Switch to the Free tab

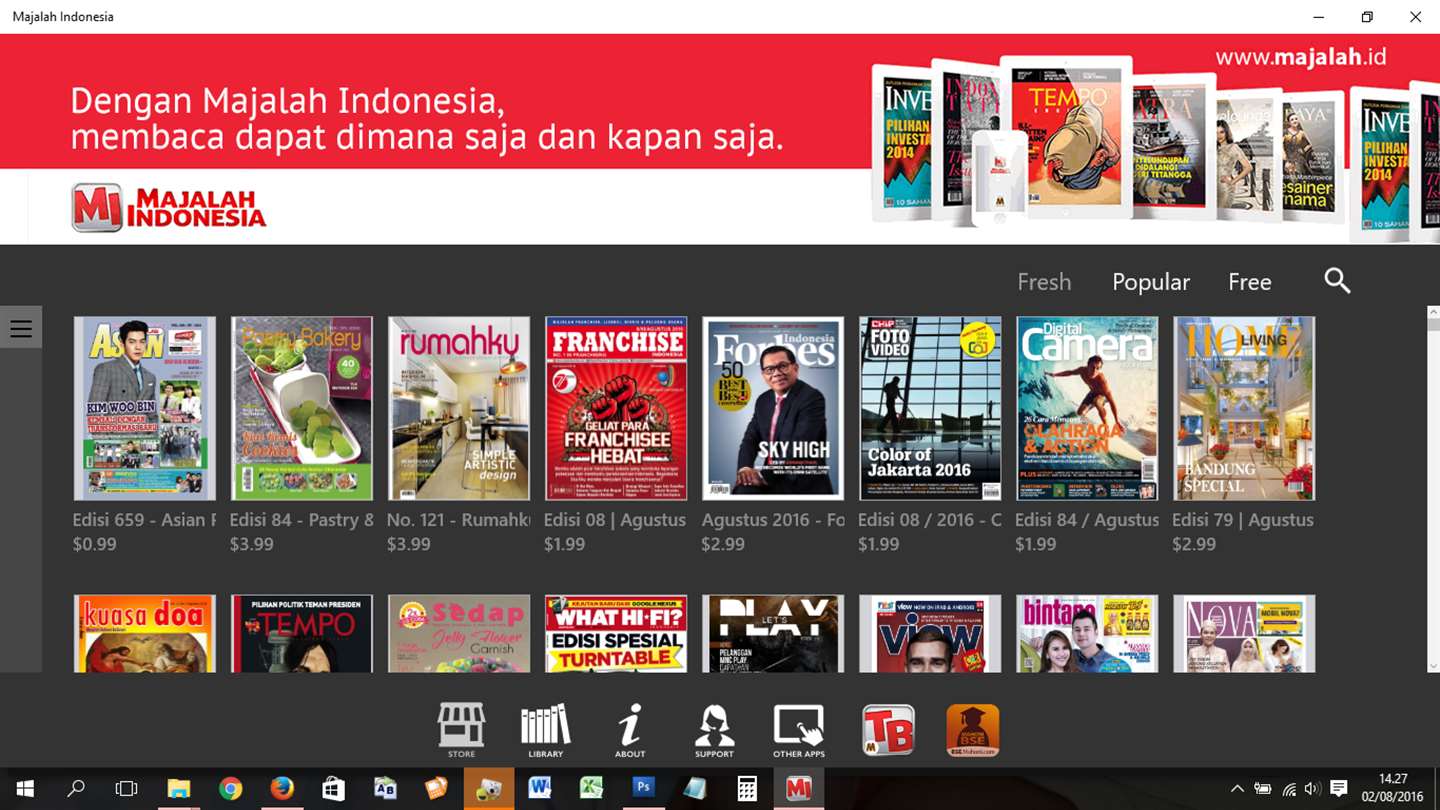point(1249,282)
